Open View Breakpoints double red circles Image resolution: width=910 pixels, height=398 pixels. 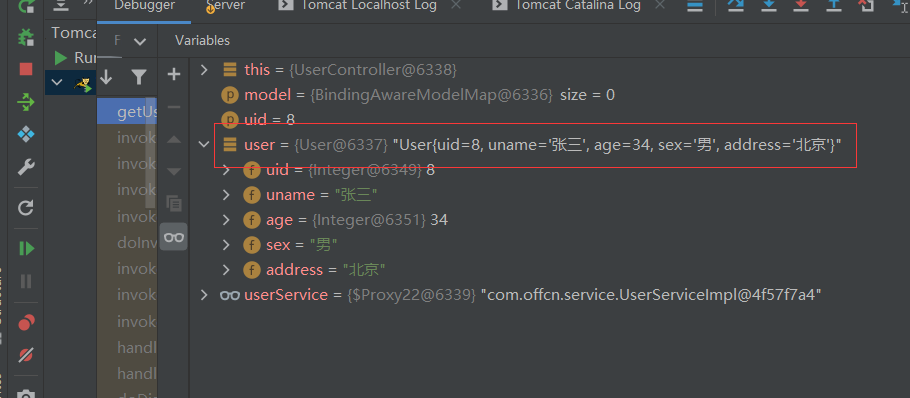(x=26, y=323)
